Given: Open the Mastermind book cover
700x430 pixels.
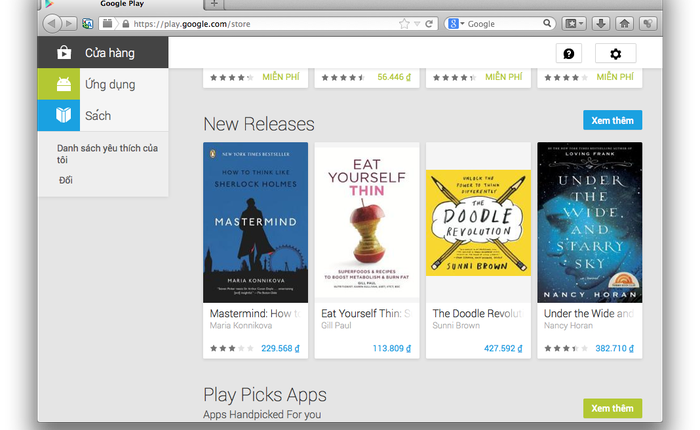Looking at the screenshot, I should tap(255, 222).
